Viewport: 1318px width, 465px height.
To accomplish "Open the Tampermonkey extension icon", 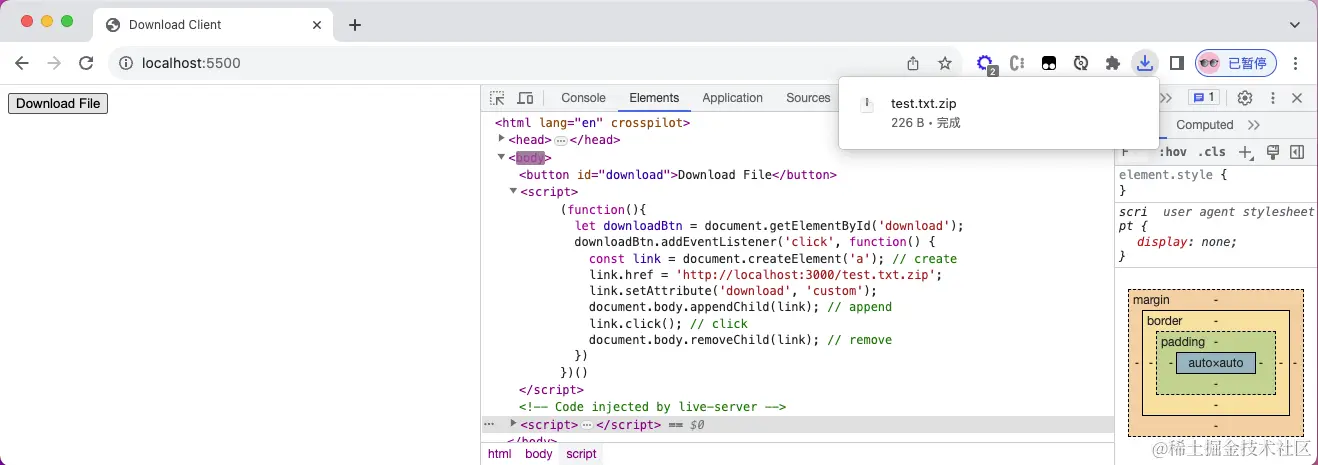I will click(1049, 63).
